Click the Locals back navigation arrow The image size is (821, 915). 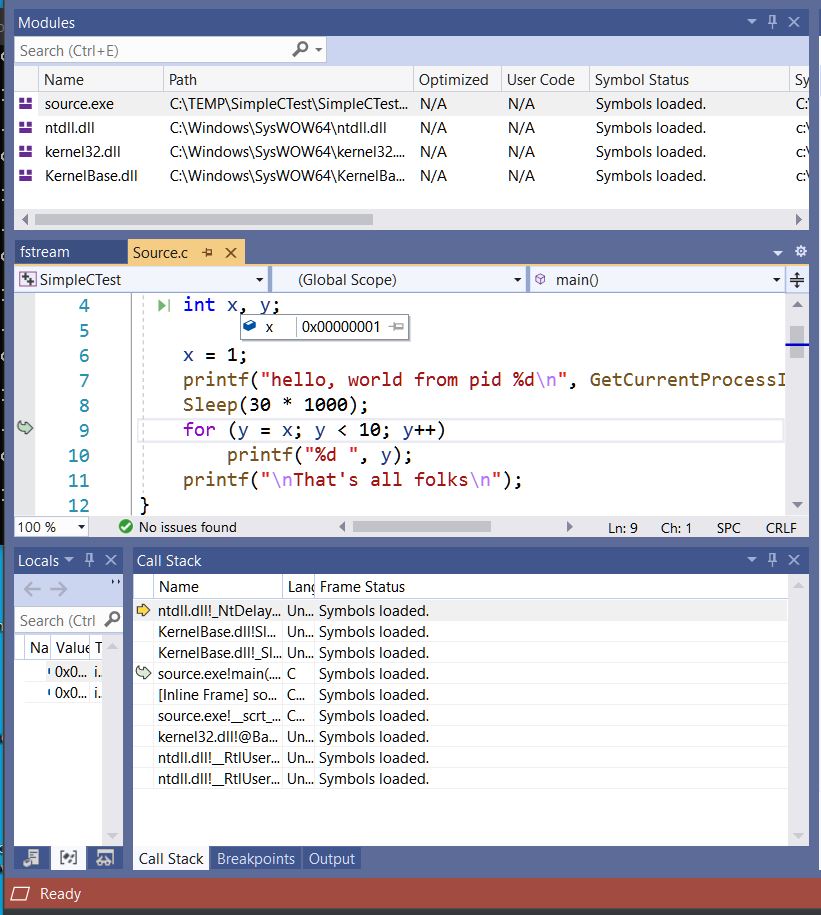(32, 589)
